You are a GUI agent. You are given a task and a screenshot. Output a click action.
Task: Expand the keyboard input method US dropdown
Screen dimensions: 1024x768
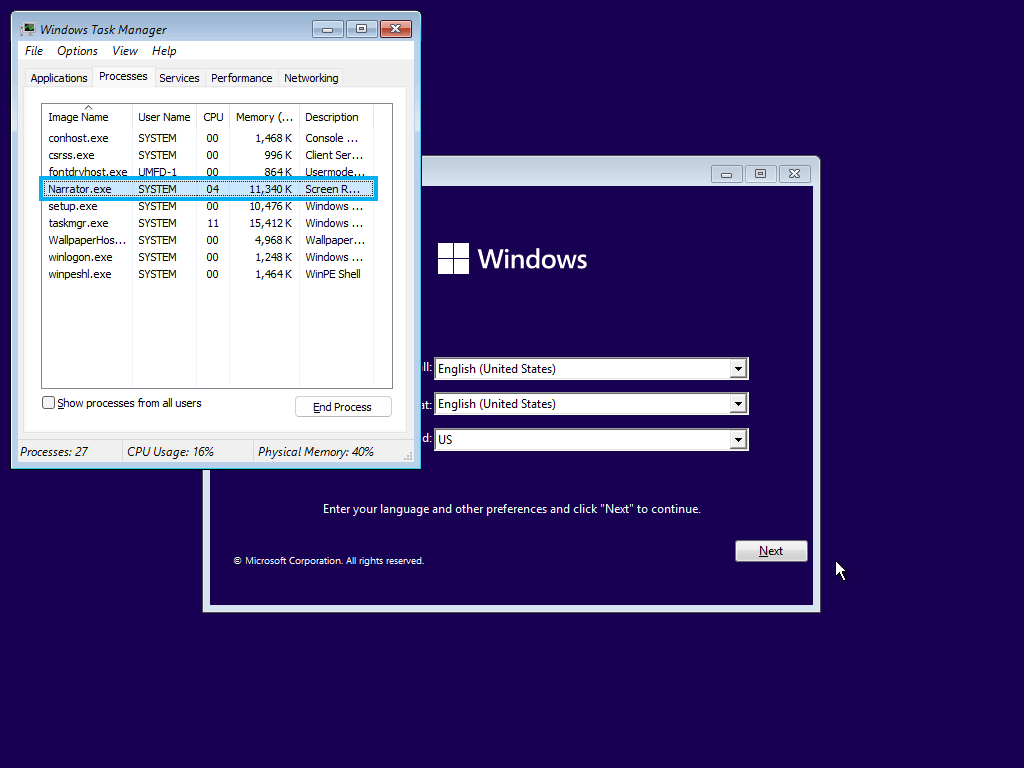tap(738, 440)
